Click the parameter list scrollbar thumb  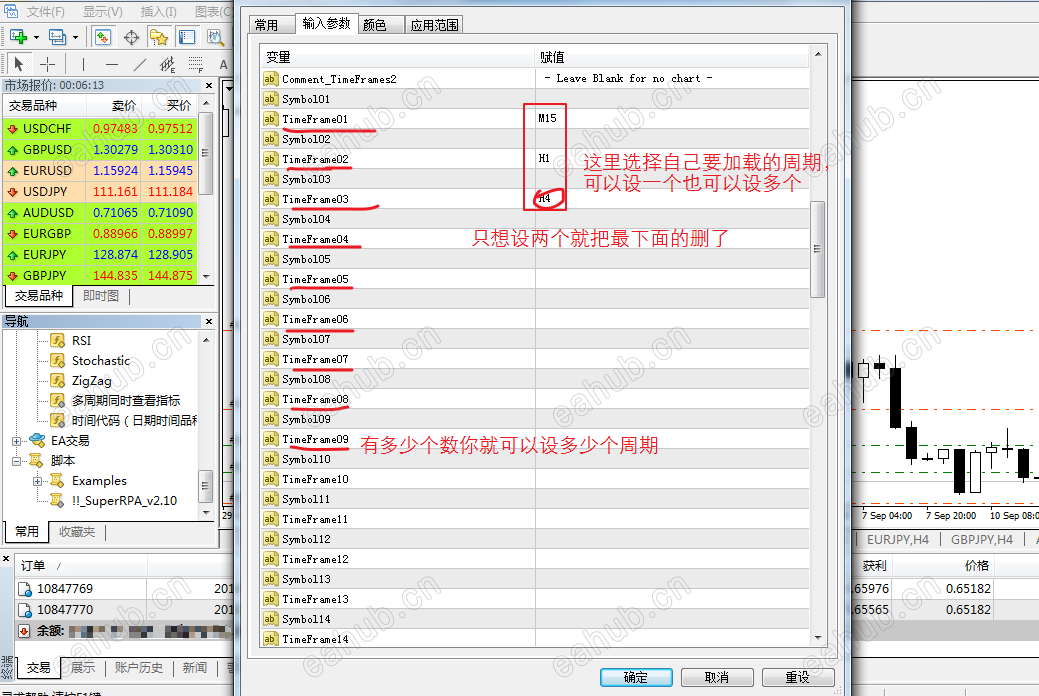pyautogui.click(x=817, y=249)
